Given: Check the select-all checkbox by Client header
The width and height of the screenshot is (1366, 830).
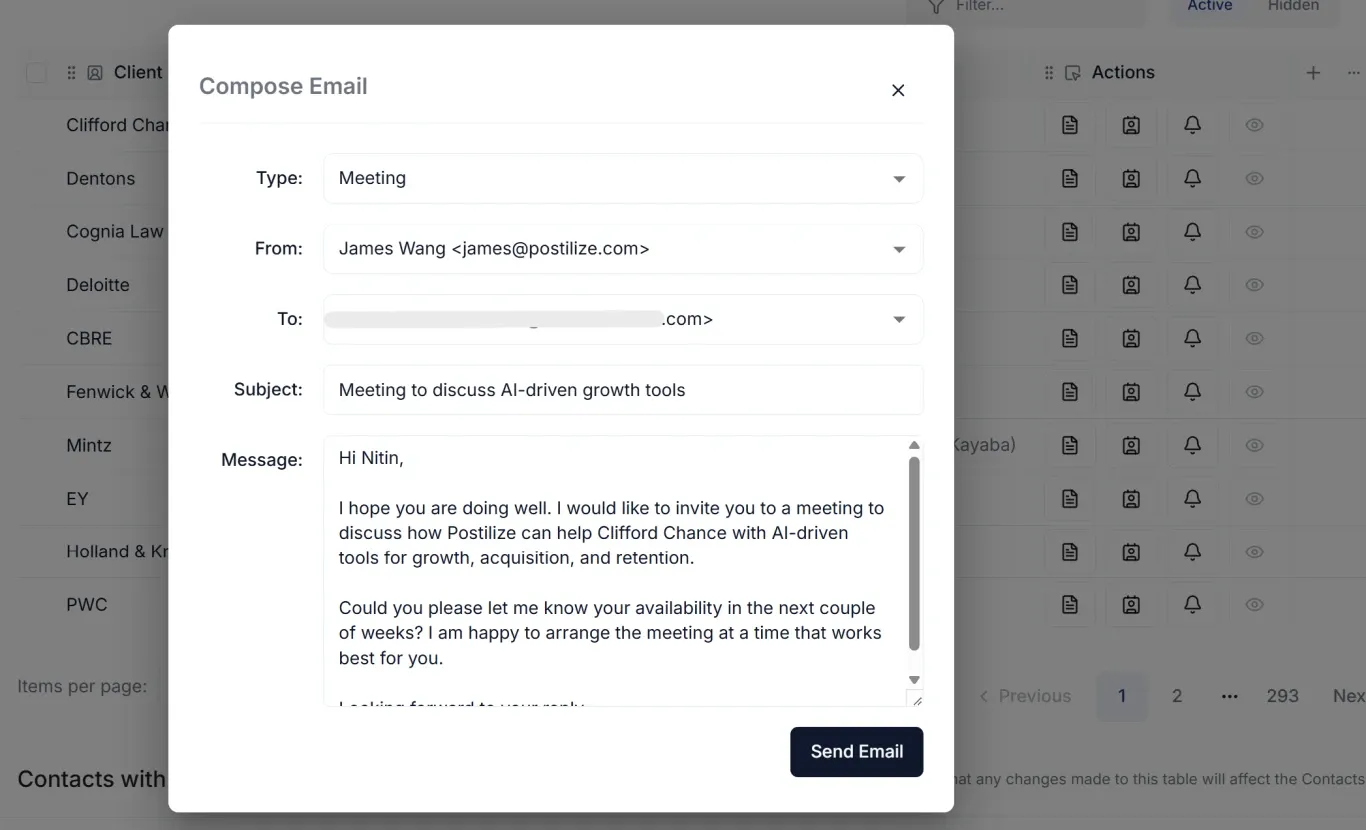Looking at the screenshot, I should [x=36, y=73].
